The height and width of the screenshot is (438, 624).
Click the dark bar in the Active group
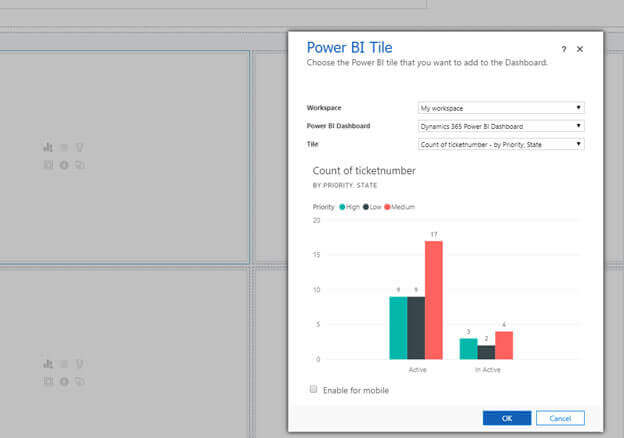pyautogui.click(x=416, y=328)
